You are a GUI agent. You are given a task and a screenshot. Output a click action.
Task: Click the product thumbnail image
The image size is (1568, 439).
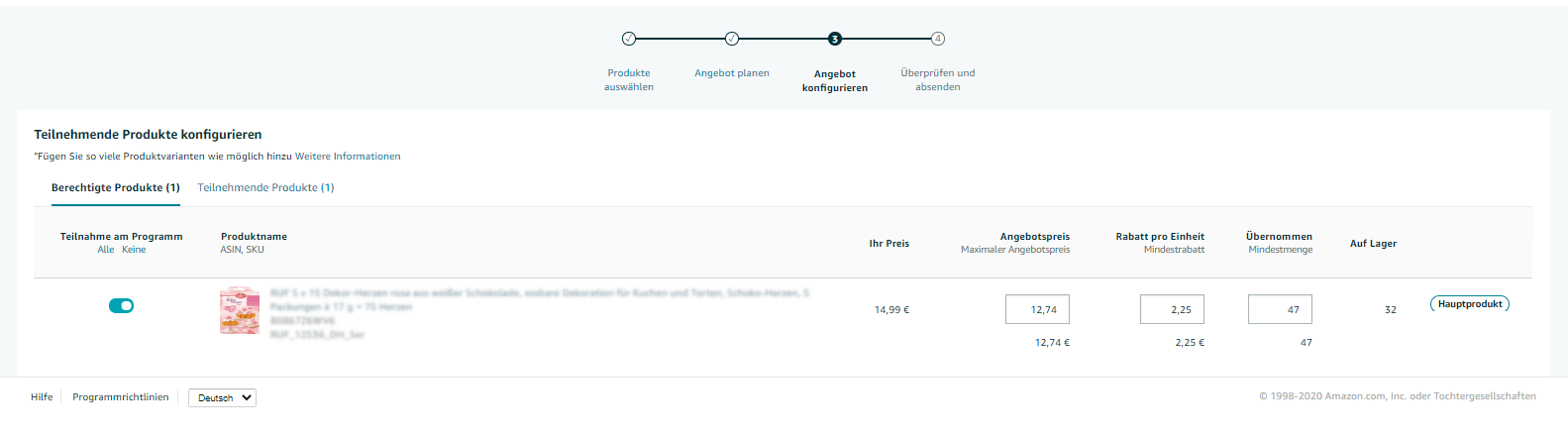(x=239, y=311)
